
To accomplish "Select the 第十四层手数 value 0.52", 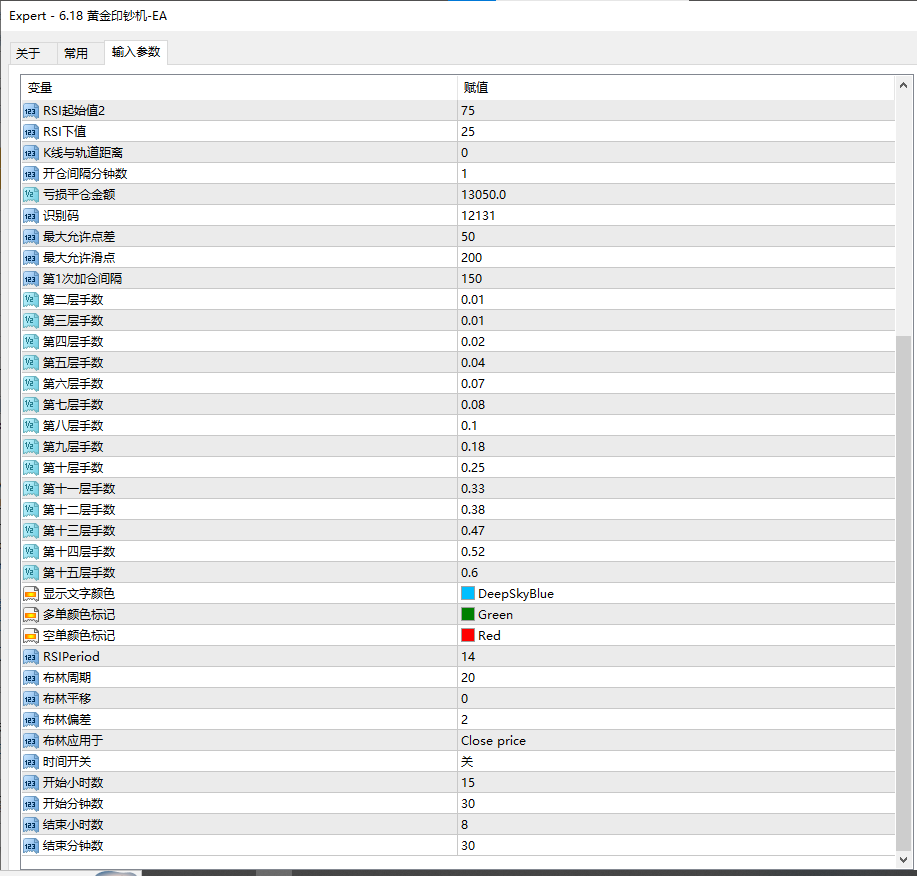I will point(473,552).
